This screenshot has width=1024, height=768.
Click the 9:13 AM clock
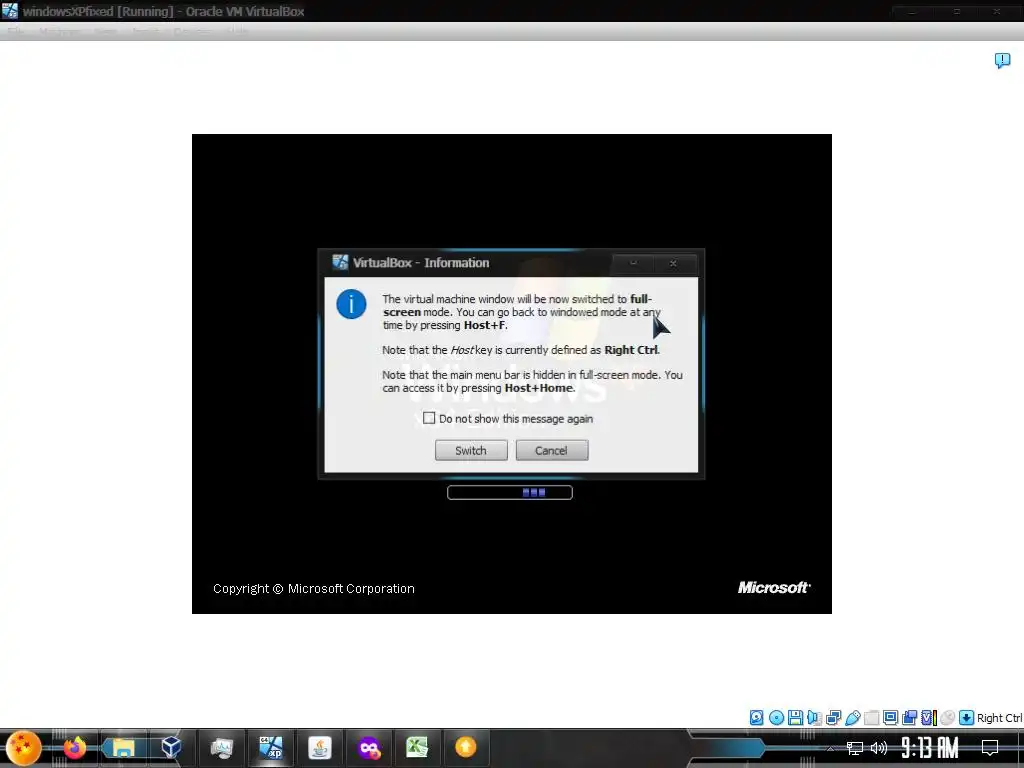pos(930,748)
